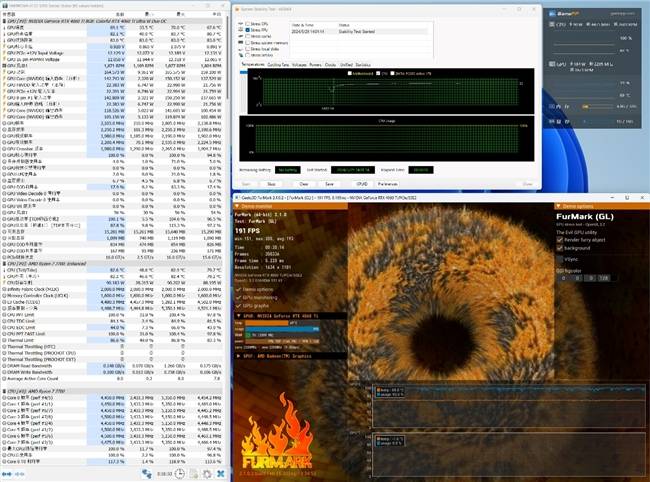Click the FurMark GPU usage blue bar
650x482 pixels.
point(282,329)
